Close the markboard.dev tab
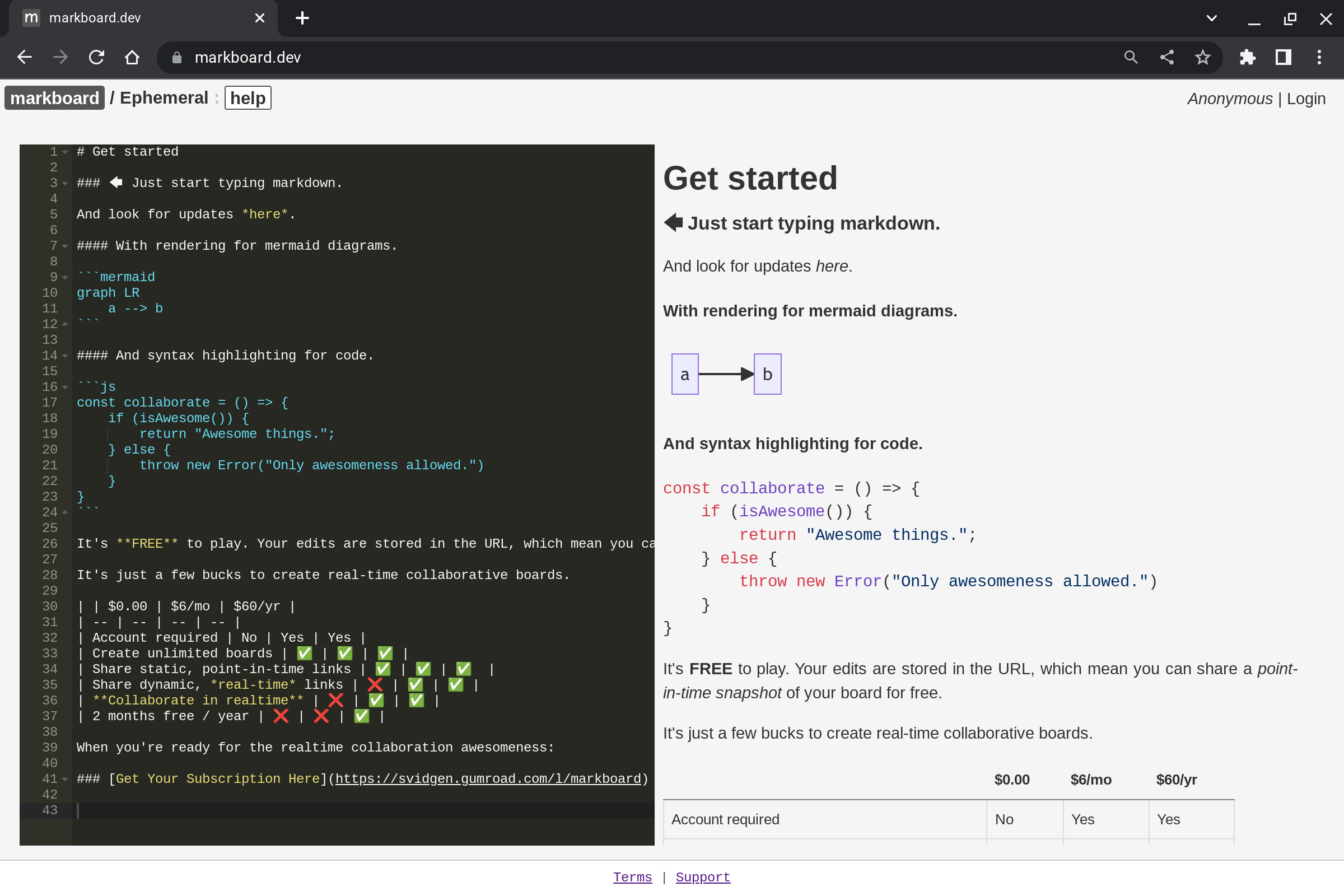 (x=259, y=18)
